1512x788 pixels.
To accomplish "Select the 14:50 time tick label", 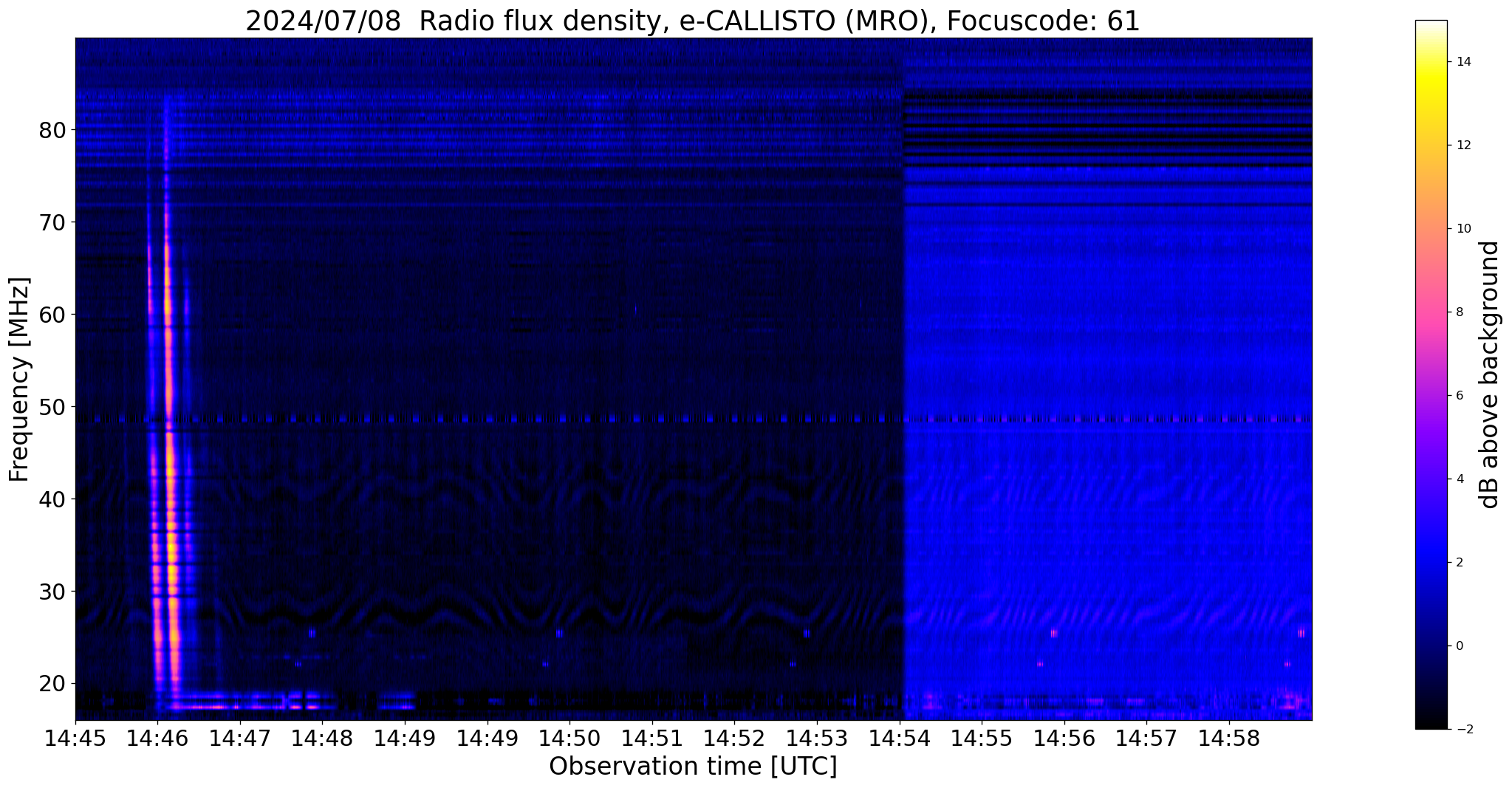I will click(x=569, y=738).
